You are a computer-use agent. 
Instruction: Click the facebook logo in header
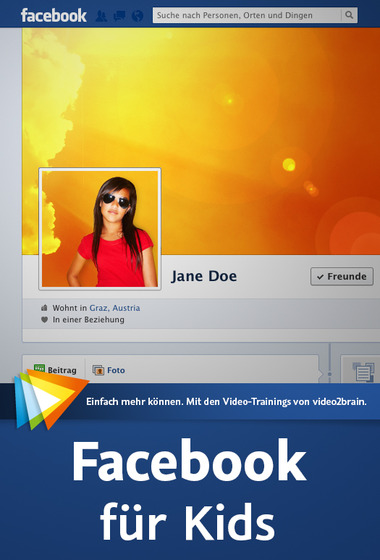coord(54,15)
